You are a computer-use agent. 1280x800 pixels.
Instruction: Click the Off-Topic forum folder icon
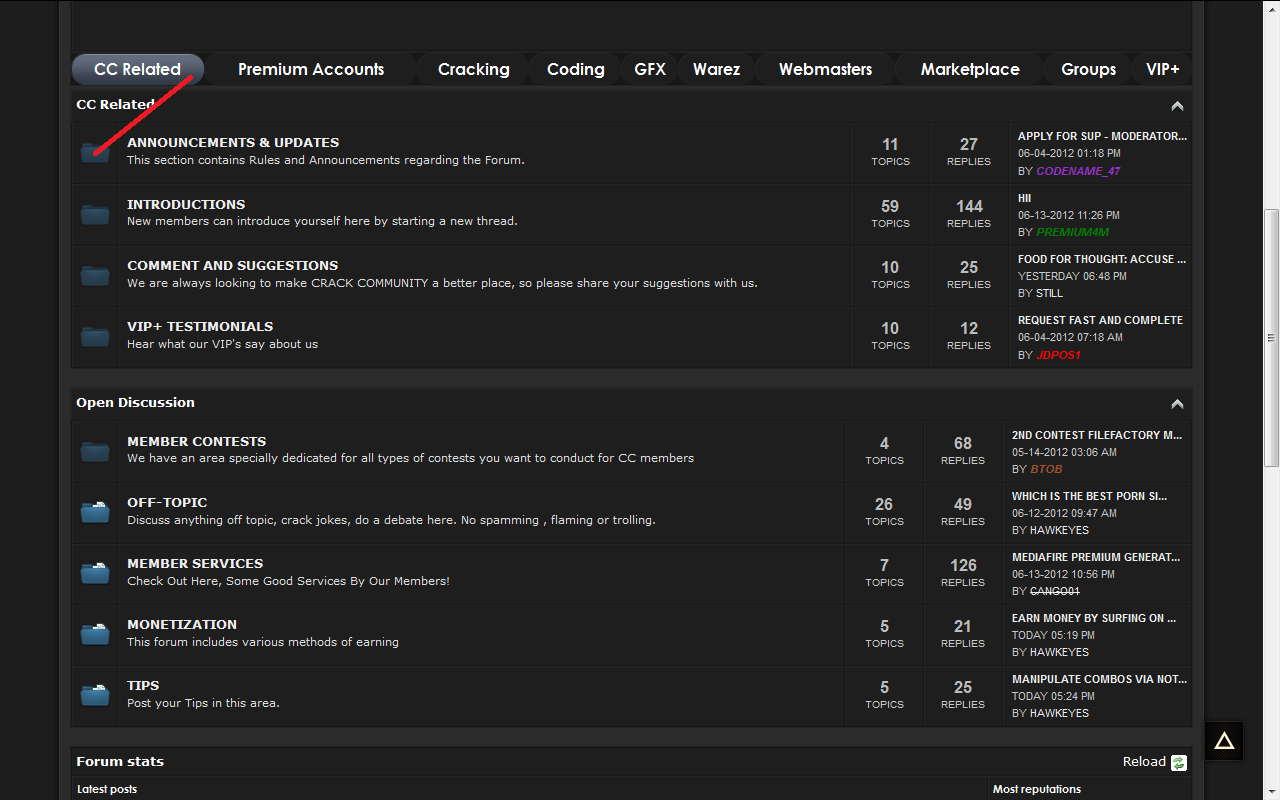(x=95, y=512)
